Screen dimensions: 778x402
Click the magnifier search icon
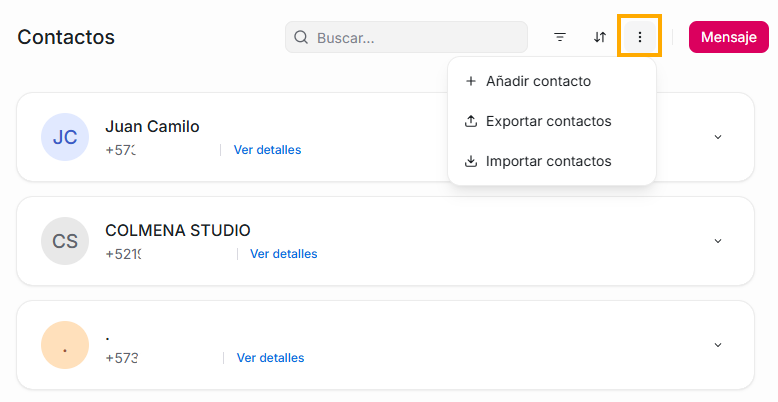point(301,37)
